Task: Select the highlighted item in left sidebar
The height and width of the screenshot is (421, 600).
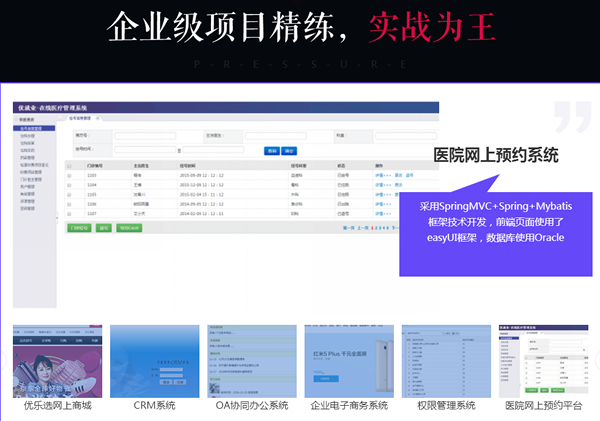Action: [34, 128]
